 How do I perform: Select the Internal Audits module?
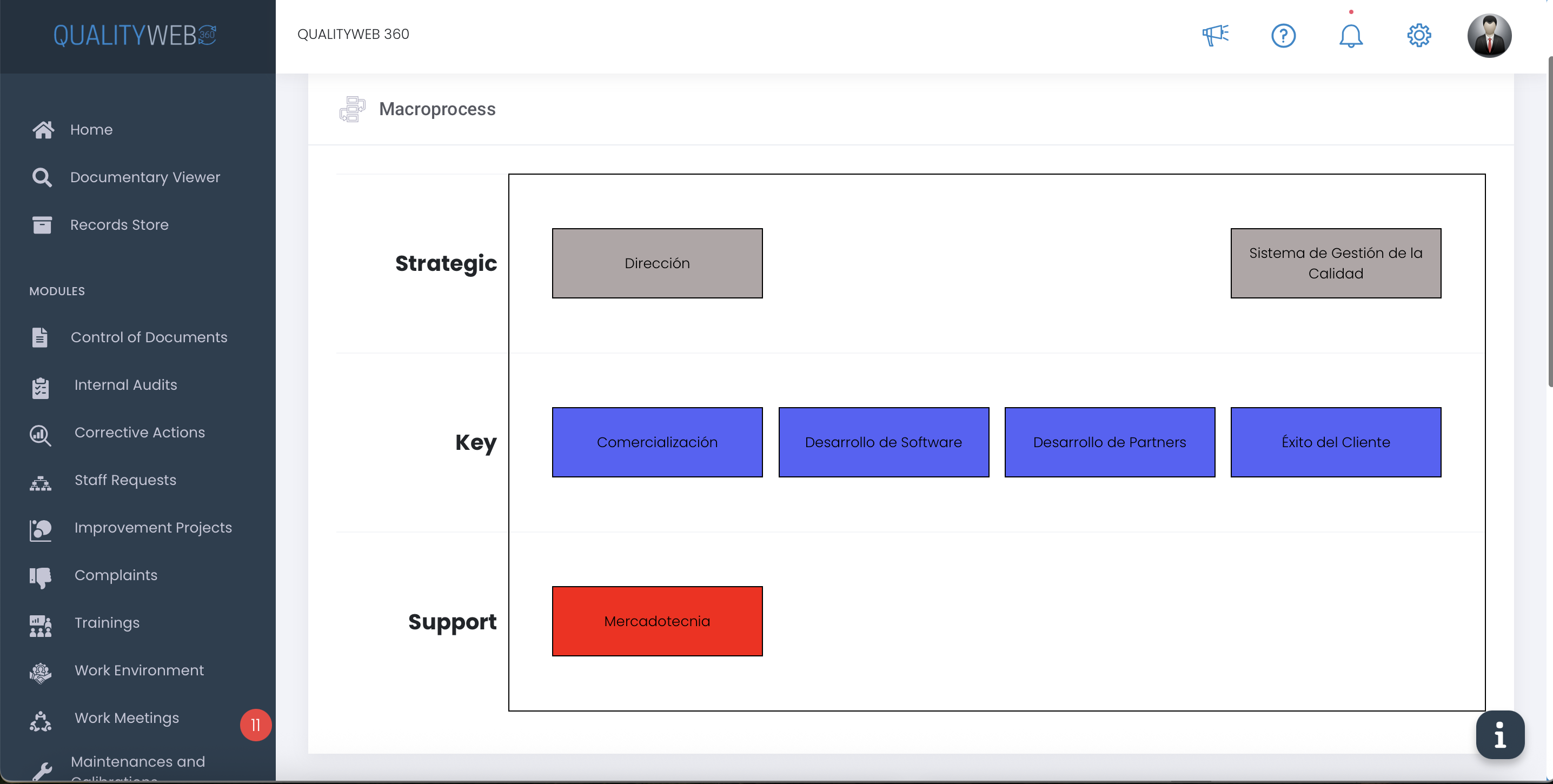point(125,384)
